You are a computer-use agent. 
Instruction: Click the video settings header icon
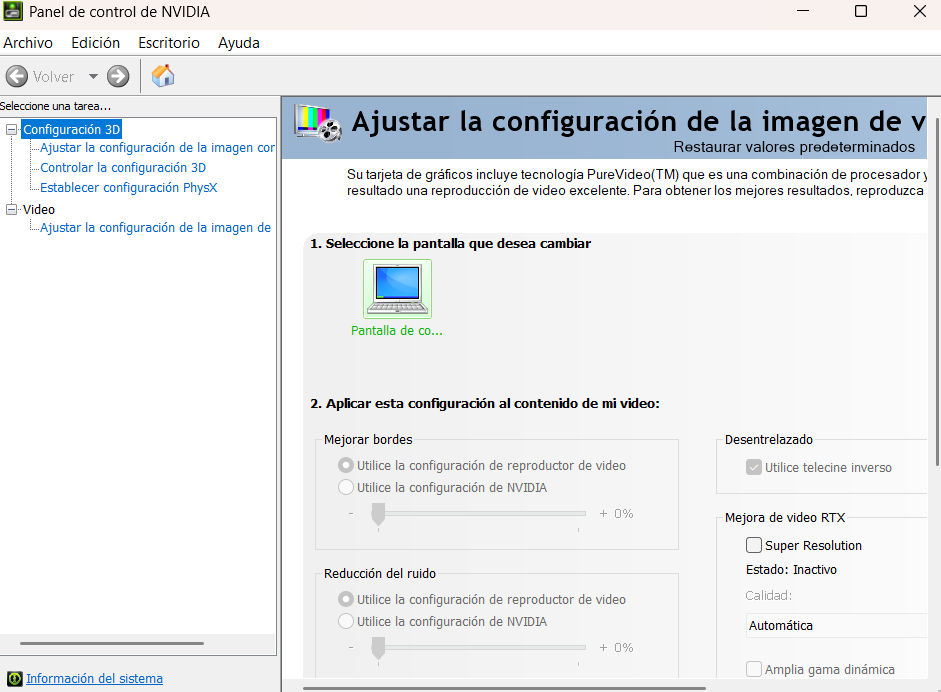(318, 124)
